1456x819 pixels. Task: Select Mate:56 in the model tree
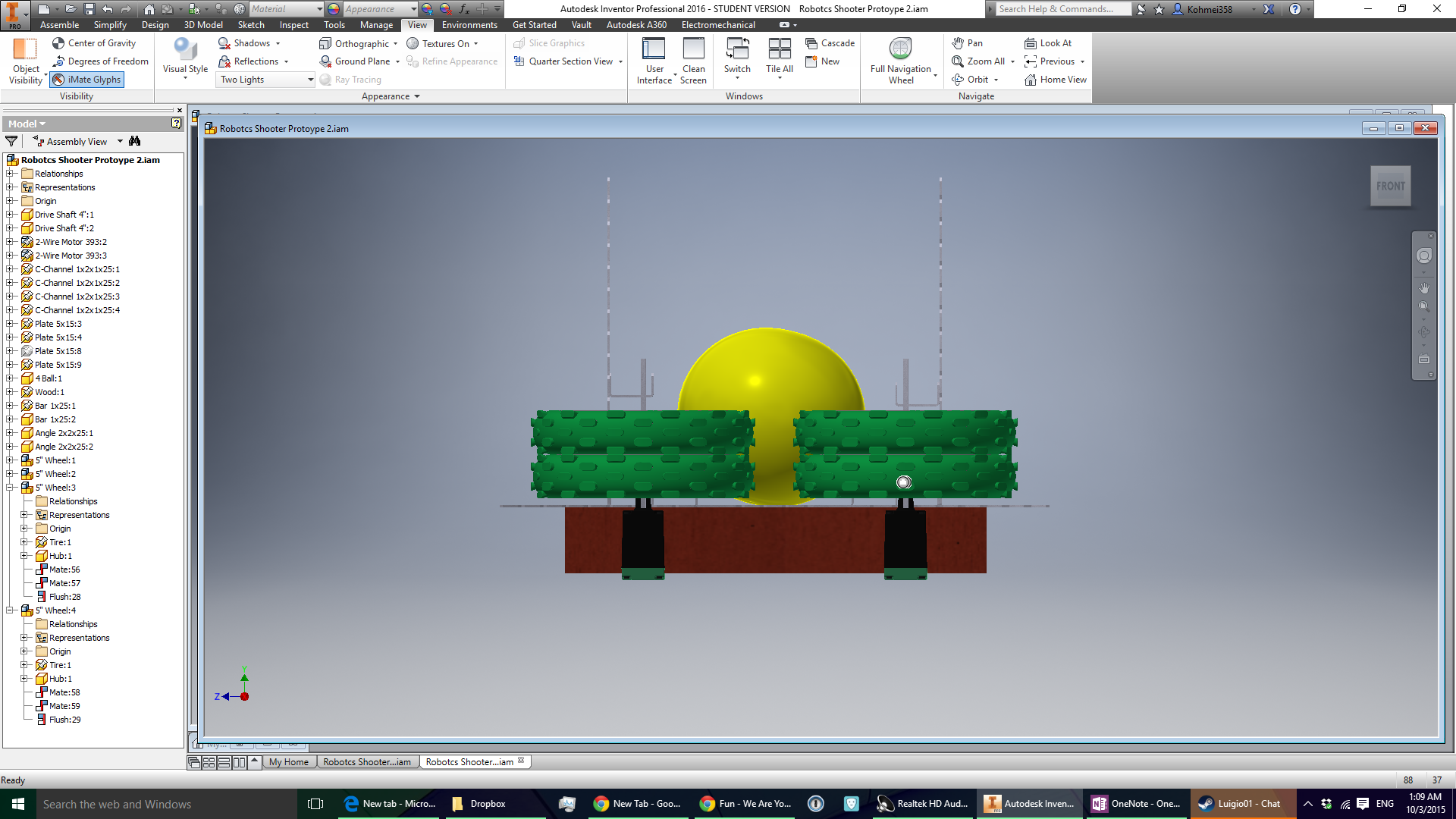pos(64,570)
